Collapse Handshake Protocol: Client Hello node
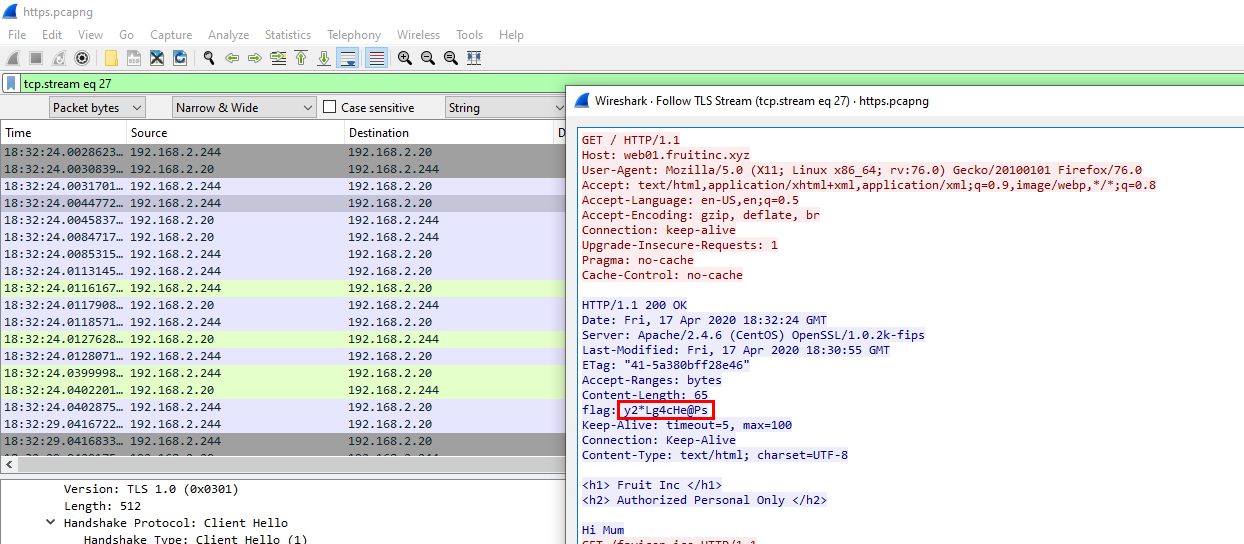 (51, 523)
